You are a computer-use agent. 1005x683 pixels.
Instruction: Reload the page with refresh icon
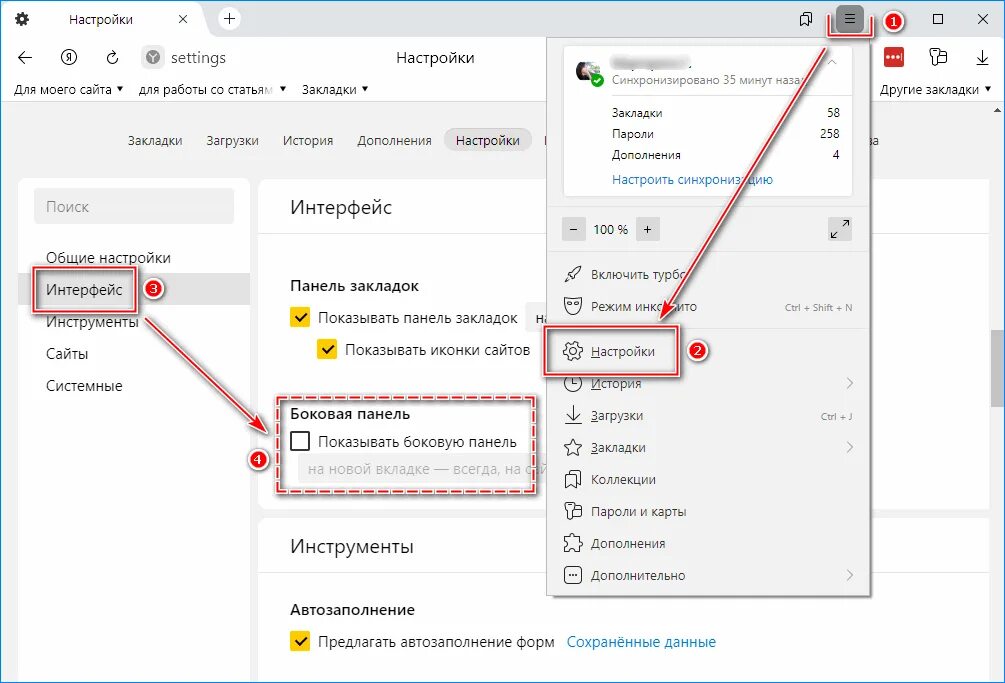tap(112, 58)
